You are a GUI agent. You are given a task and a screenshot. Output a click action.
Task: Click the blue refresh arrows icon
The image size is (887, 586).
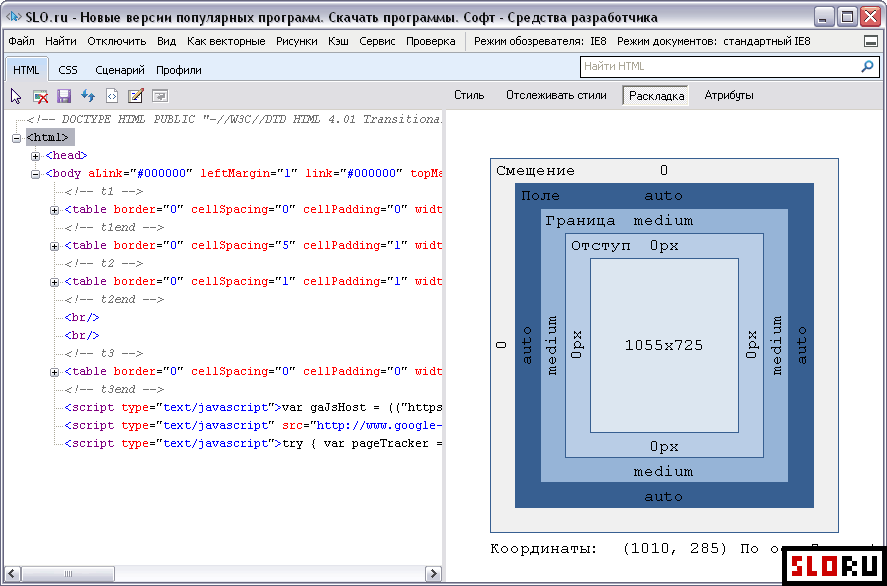click(x=88, y=96)
